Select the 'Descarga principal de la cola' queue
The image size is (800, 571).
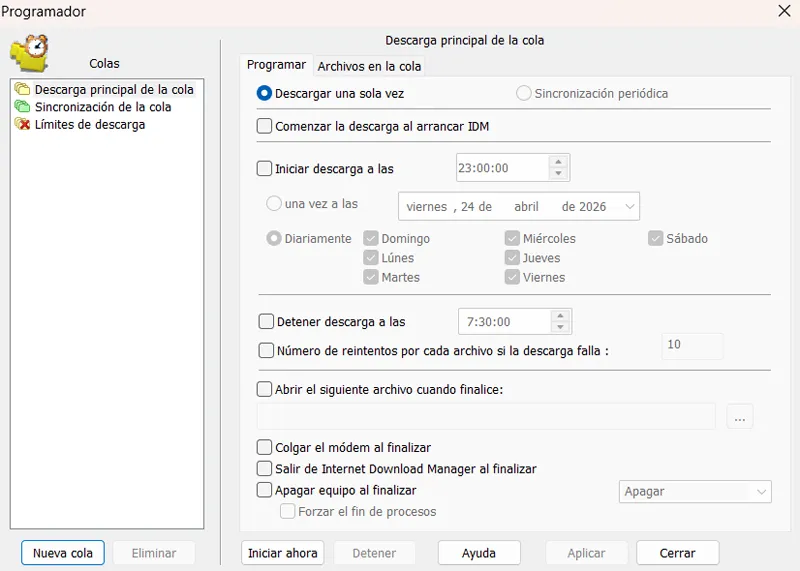click(114, 89)
